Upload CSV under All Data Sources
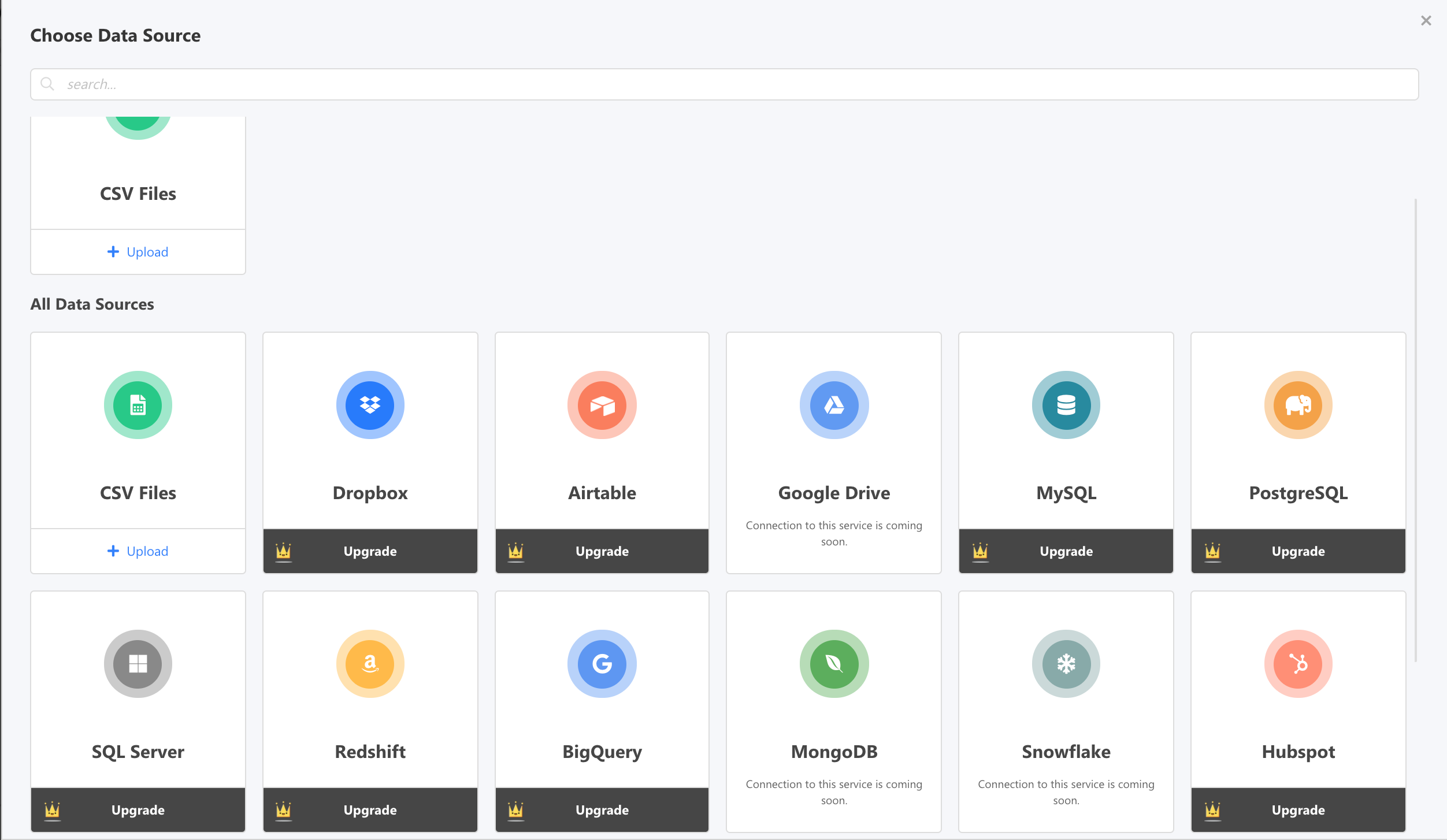The image size is (1447, 840). (x=138, y=551)
